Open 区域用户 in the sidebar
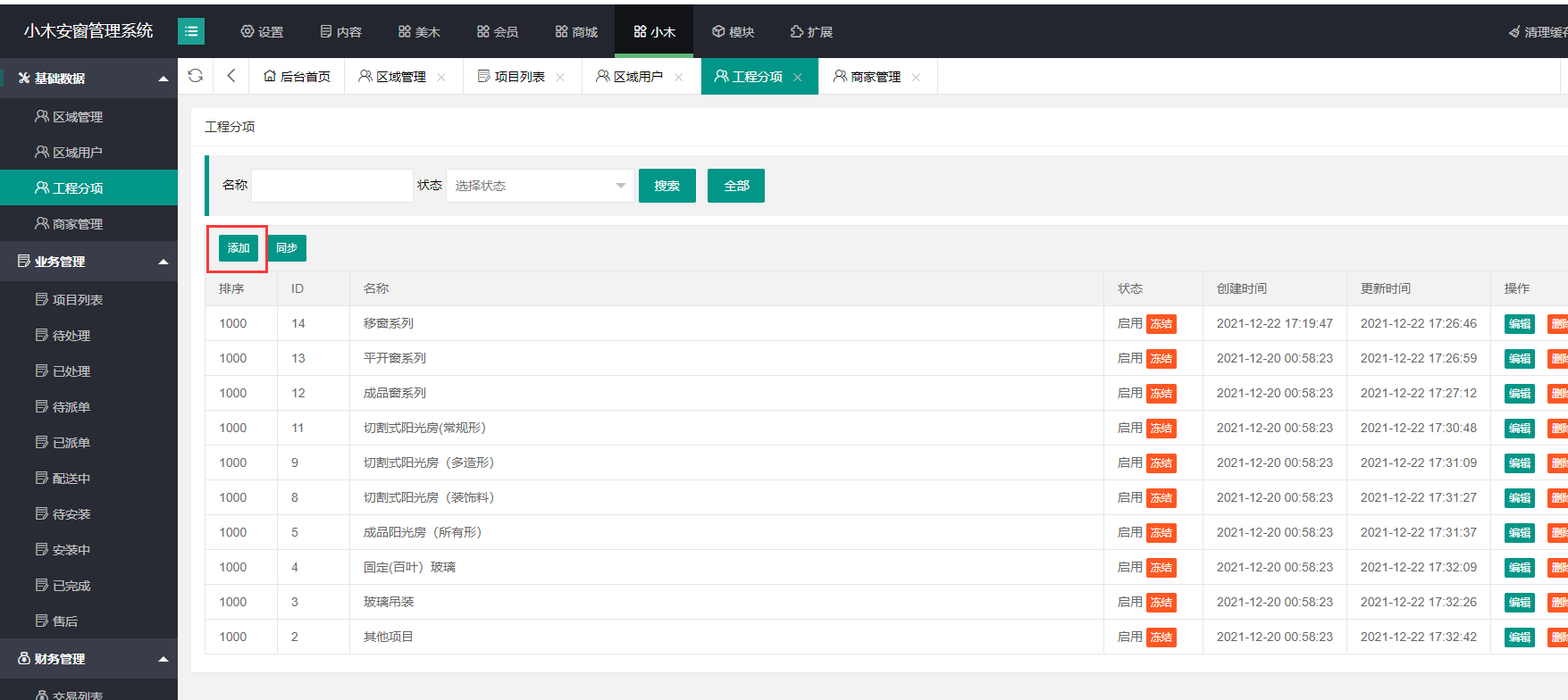This screenshot has height=700, width=1568. pos(88,153)
